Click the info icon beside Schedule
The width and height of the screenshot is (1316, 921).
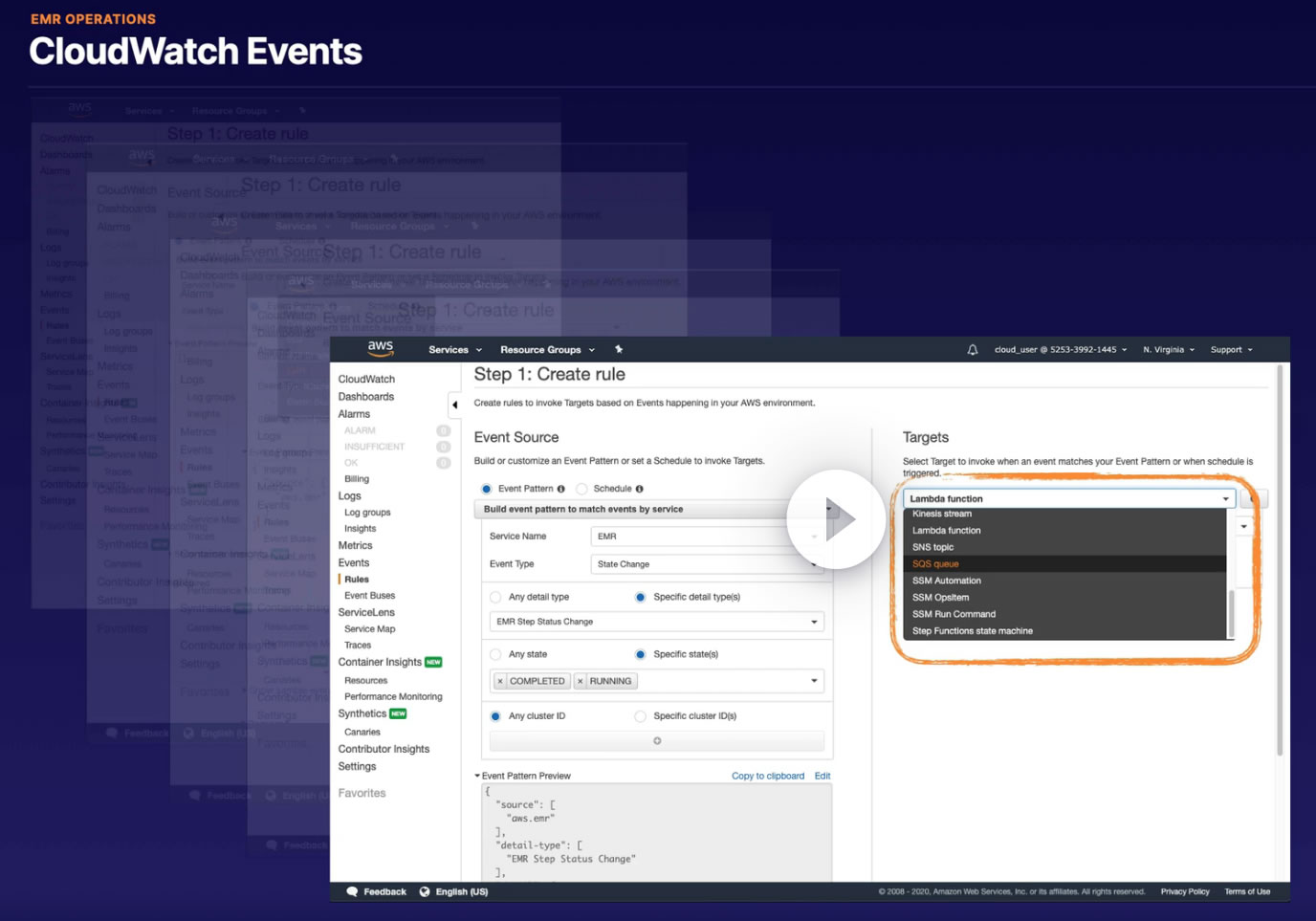640,489
